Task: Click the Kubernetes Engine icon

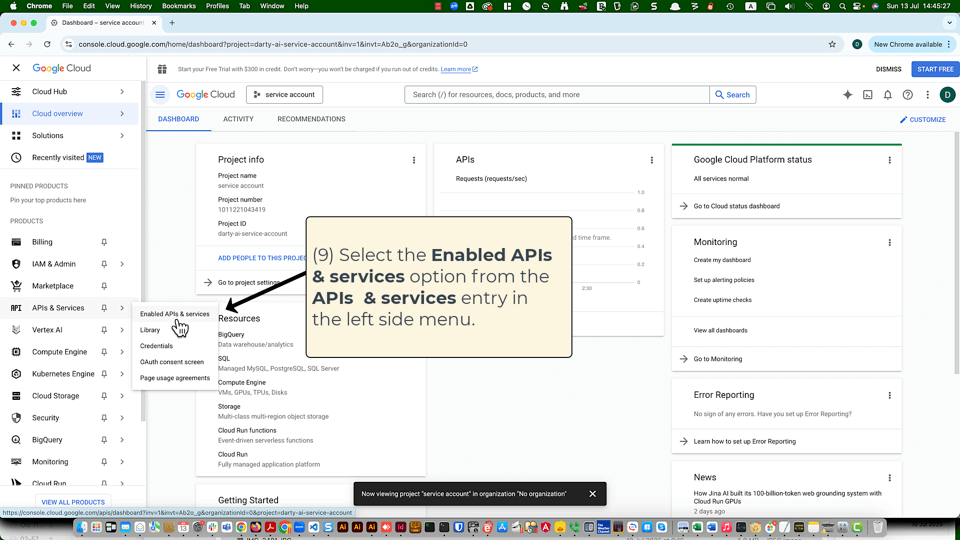Action: pos(17,374)
